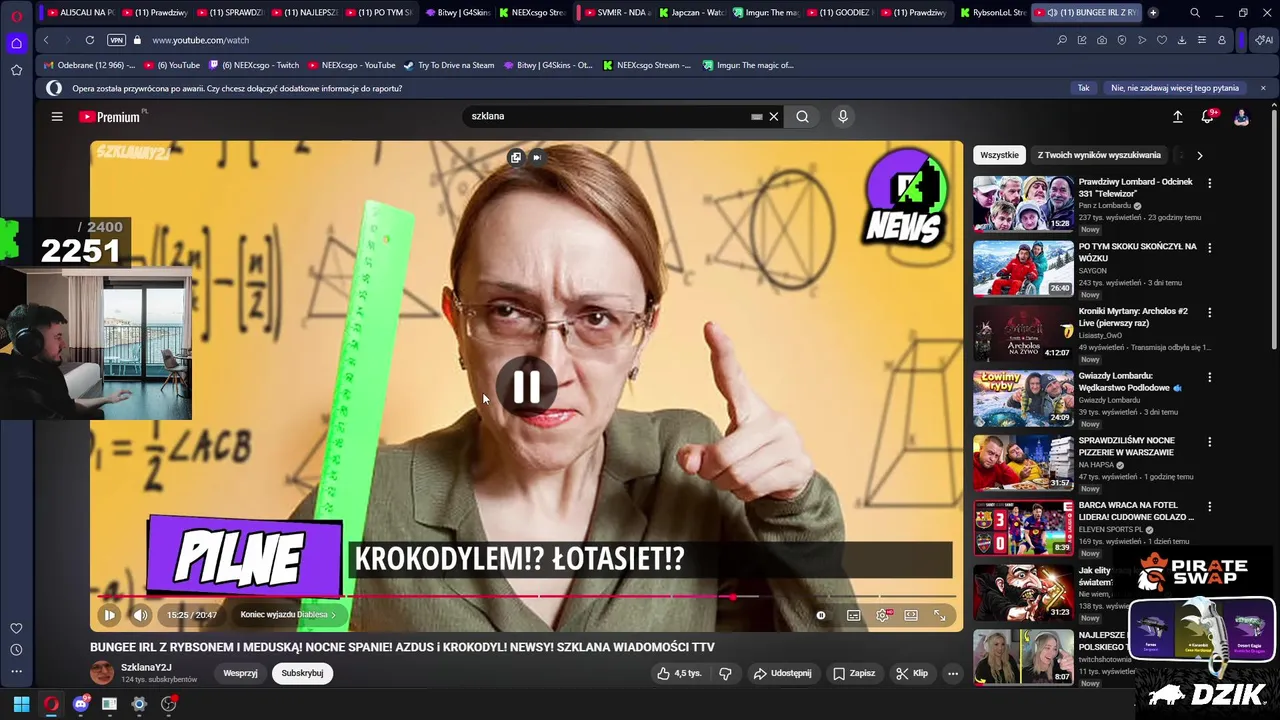Open the SzklanaY2J channel avatar
The width and height of the screenshot is (1280, 720).
tap(102, 673)
